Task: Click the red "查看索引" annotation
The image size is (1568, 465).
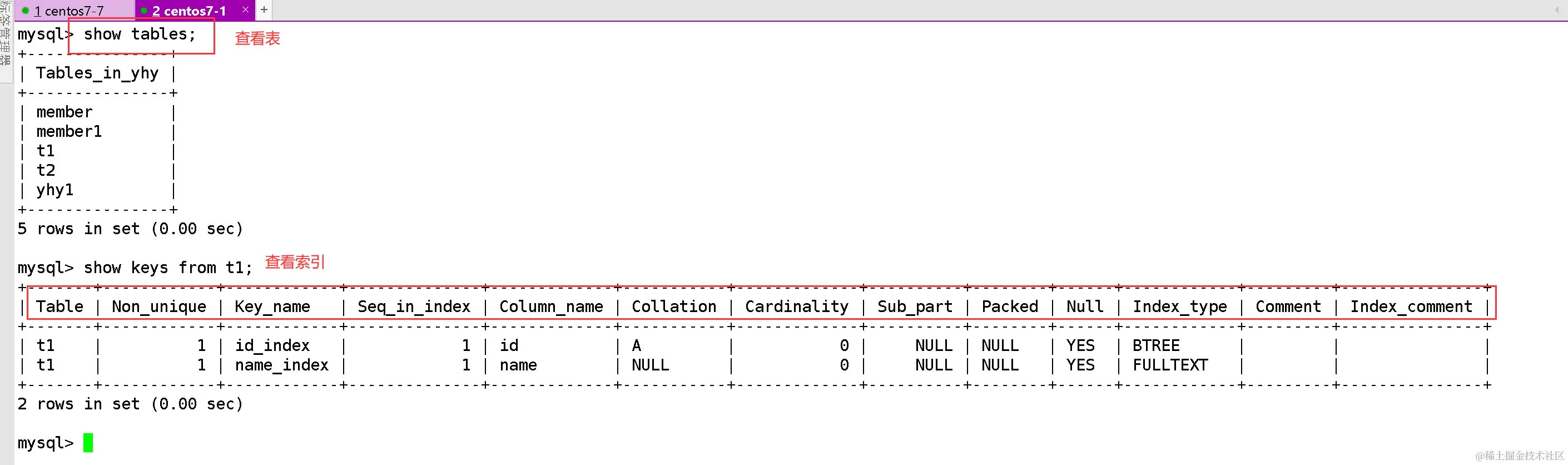Action: tap(295, 263)
